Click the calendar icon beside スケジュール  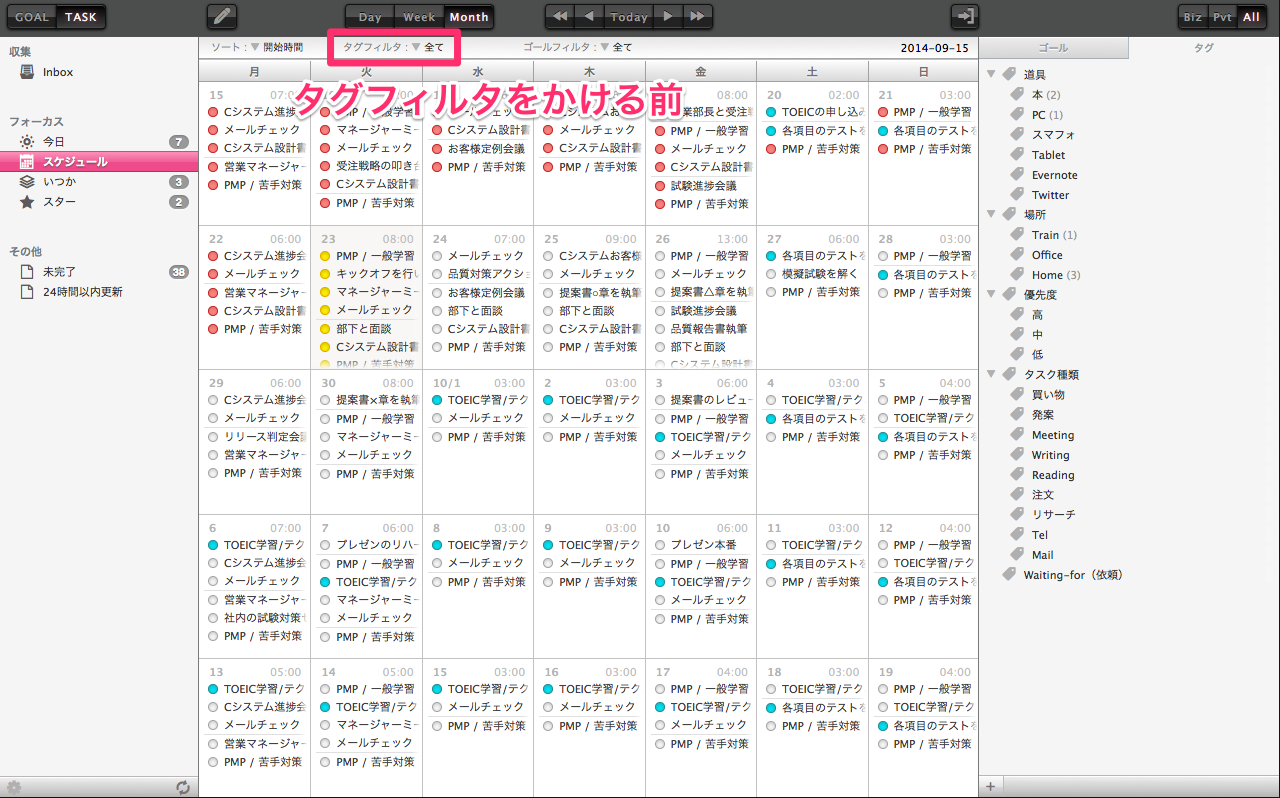27,162
